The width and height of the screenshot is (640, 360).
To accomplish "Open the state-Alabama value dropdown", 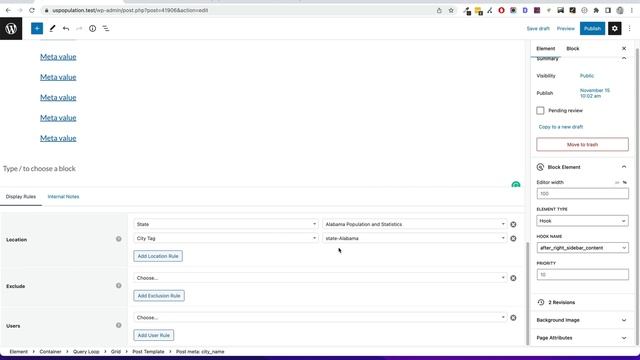I will point(415,238).
